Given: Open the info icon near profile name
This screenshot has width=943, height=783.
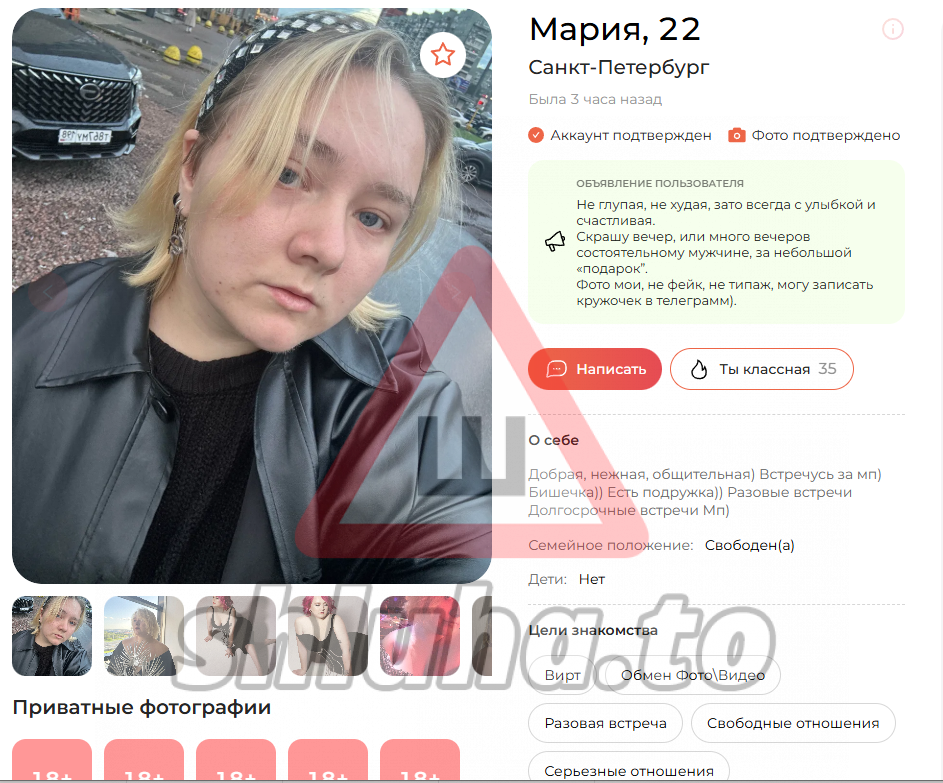Looking at the screenshot, I should [892, 29].
